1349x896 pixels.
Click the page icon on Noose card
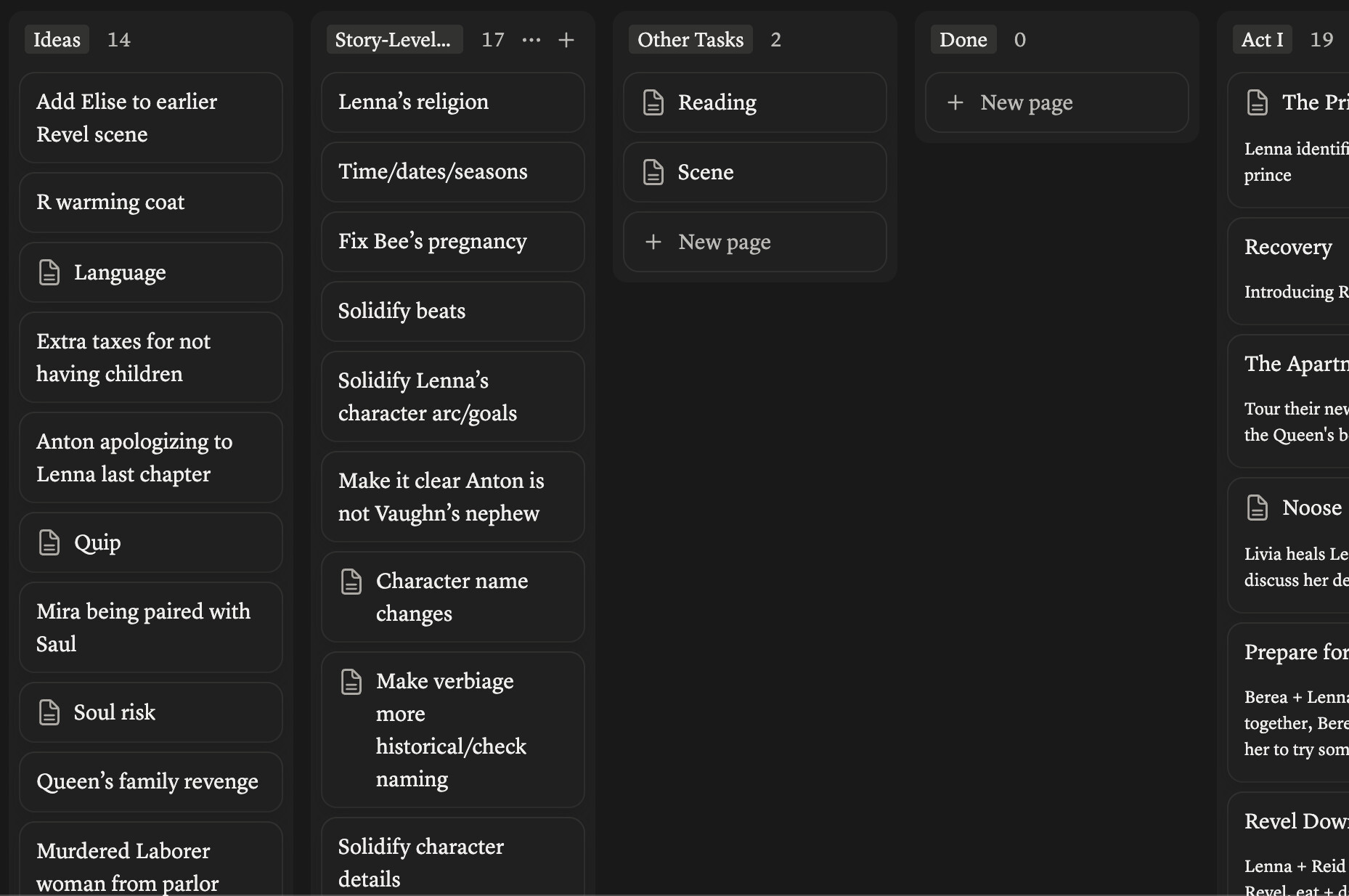(x=1257, y=508)
